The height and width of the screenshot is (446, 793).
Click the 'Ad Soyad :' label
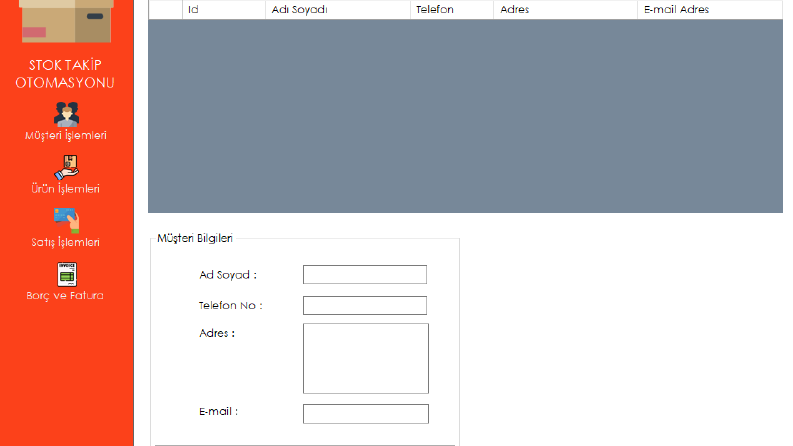(228, 275)
